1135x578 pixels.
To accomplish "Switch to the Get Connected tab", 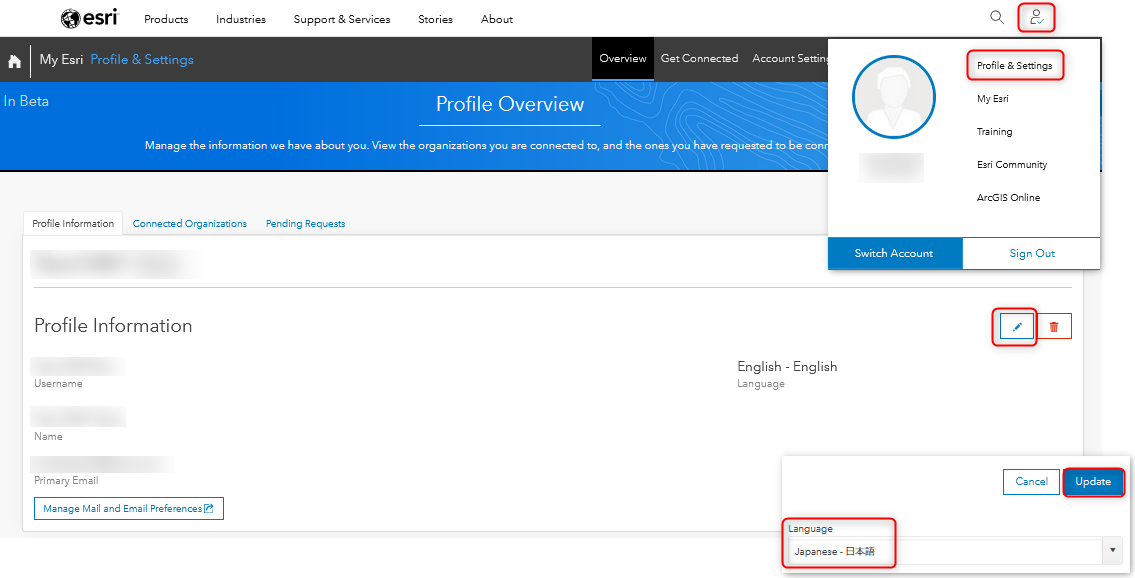I will pos(699,59).
